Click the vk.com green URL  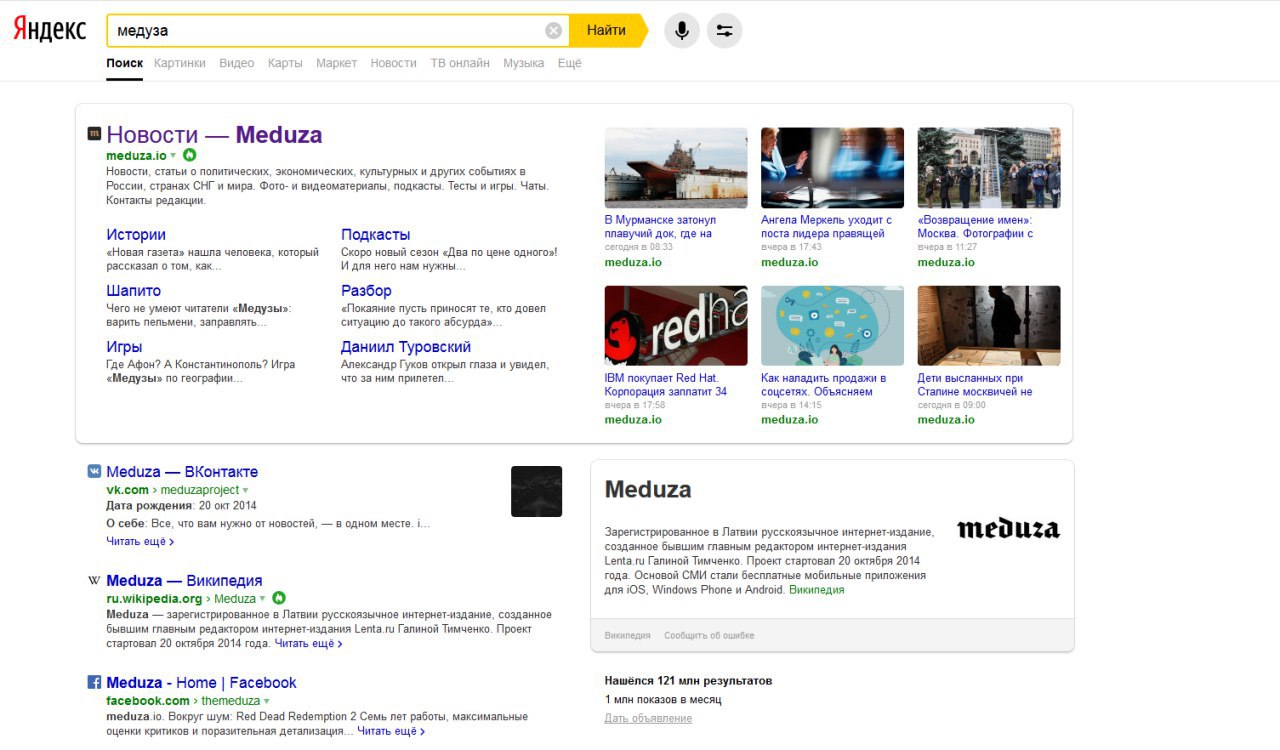coord(127,490)
